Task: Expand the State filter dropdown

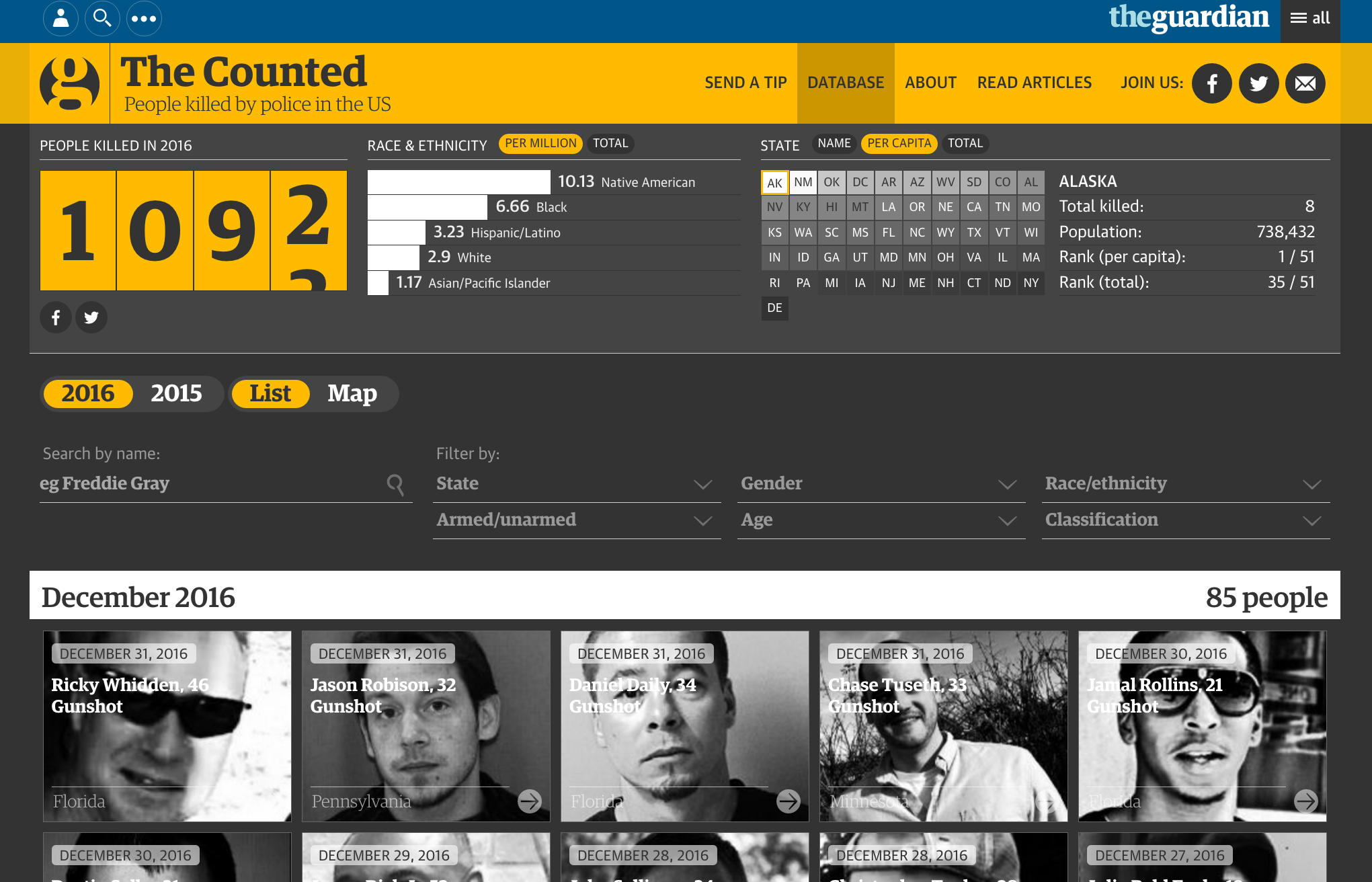Action: [576, 484]
